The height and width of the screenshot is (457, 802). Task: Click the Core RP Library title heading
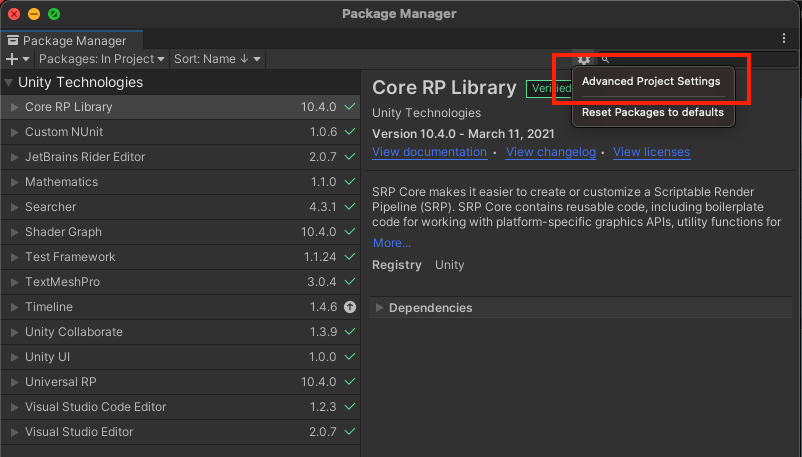click(444, 88)
